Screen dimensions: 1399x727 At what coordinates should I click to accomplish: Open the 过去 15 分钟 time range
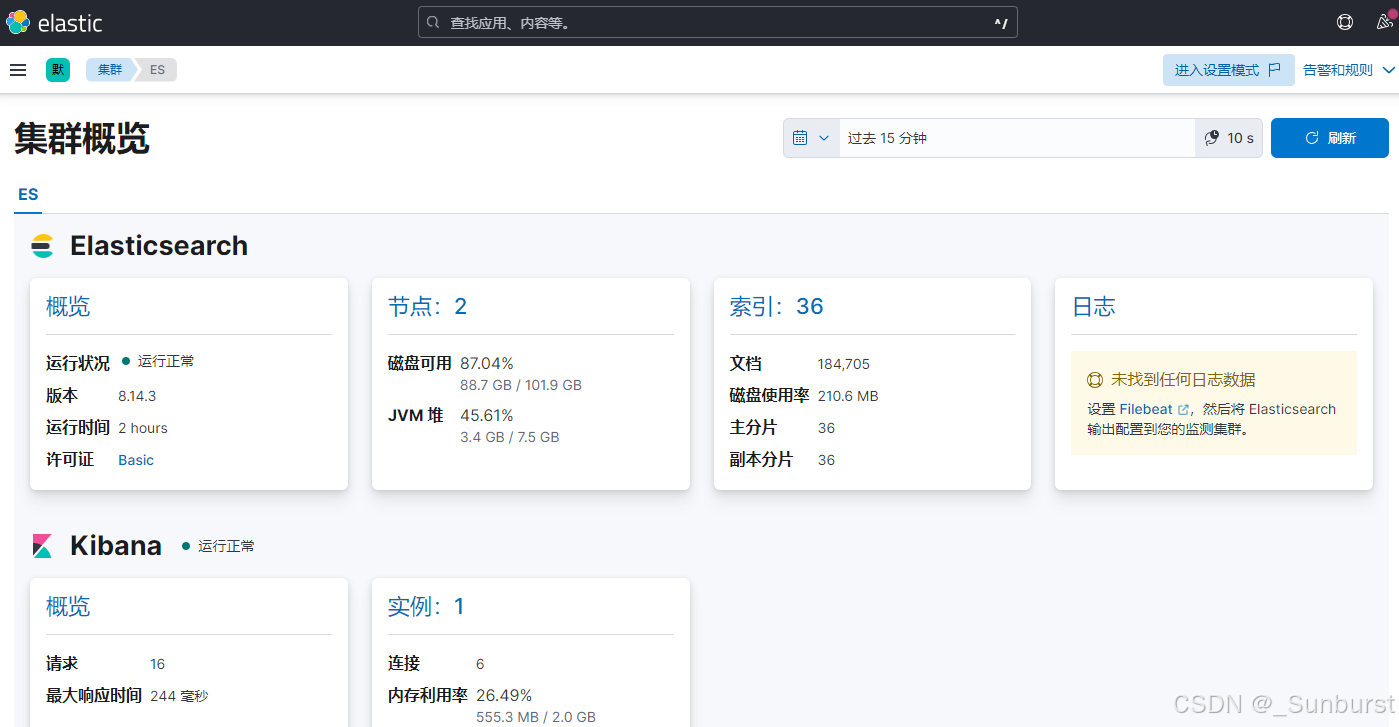coord(1017,138)
